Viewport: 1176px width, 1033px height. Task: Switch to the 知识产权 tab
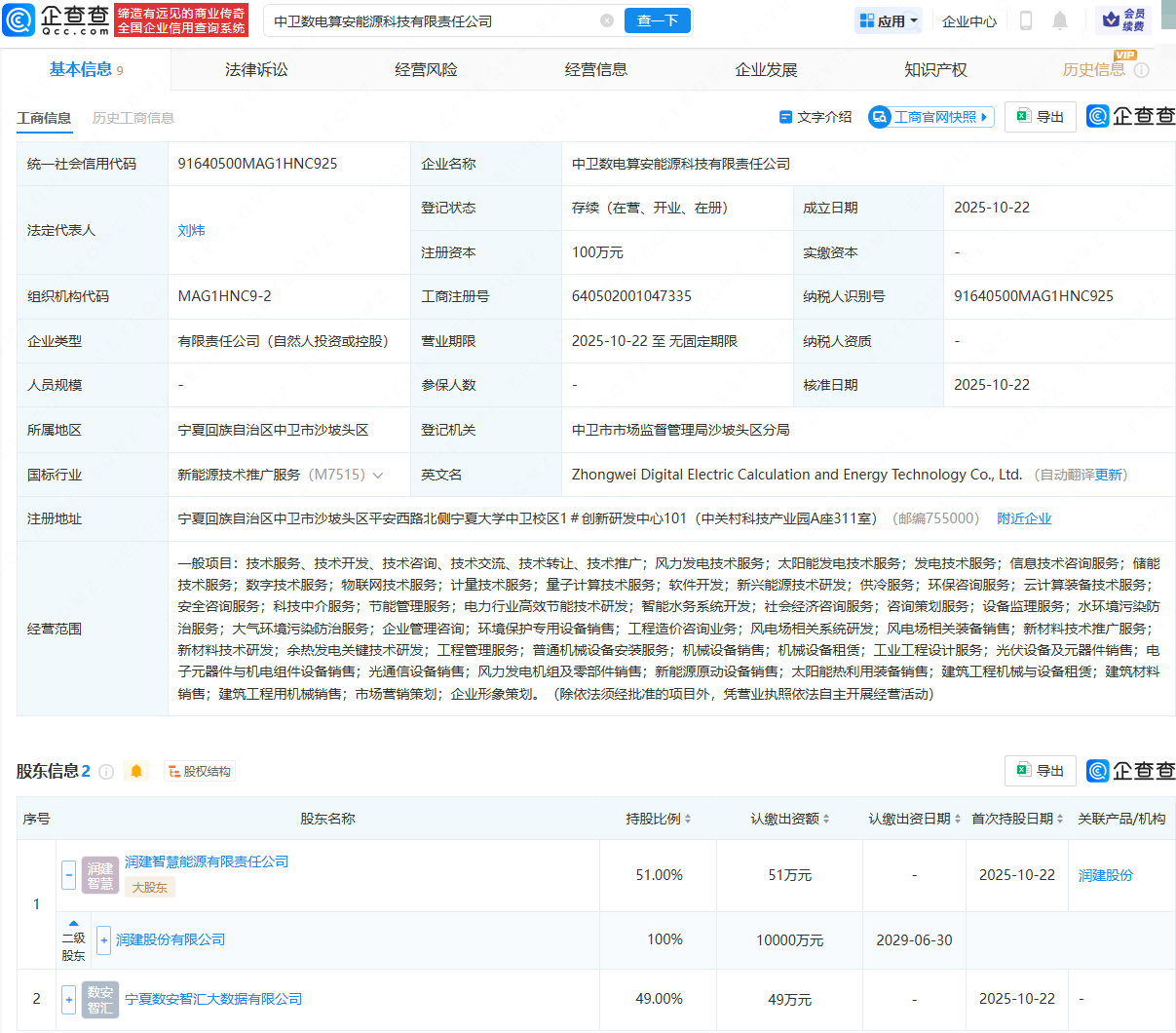[x=935, y=70]
